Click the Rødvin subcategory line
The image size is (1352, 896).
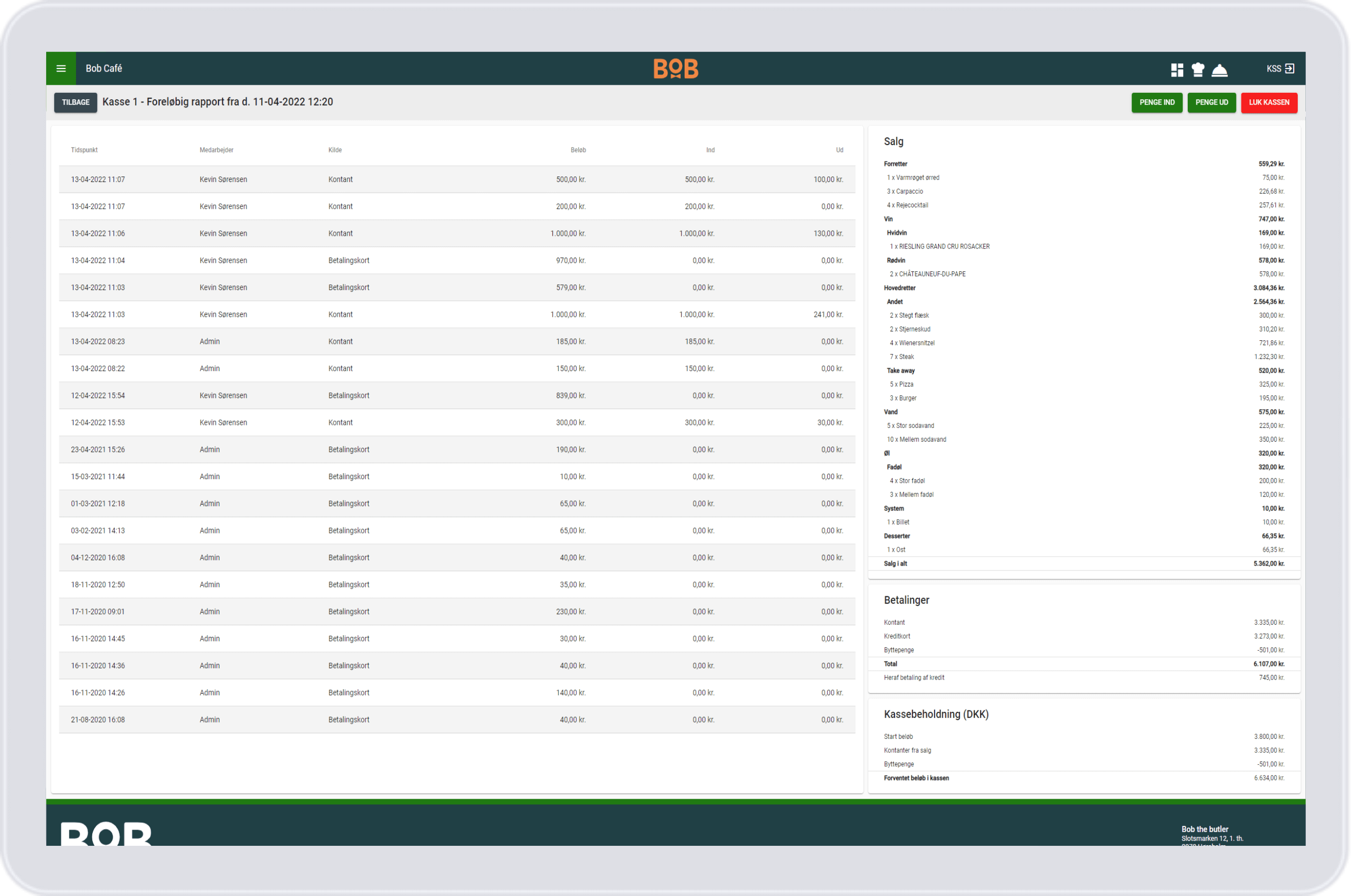click(x=1085, y=261)
